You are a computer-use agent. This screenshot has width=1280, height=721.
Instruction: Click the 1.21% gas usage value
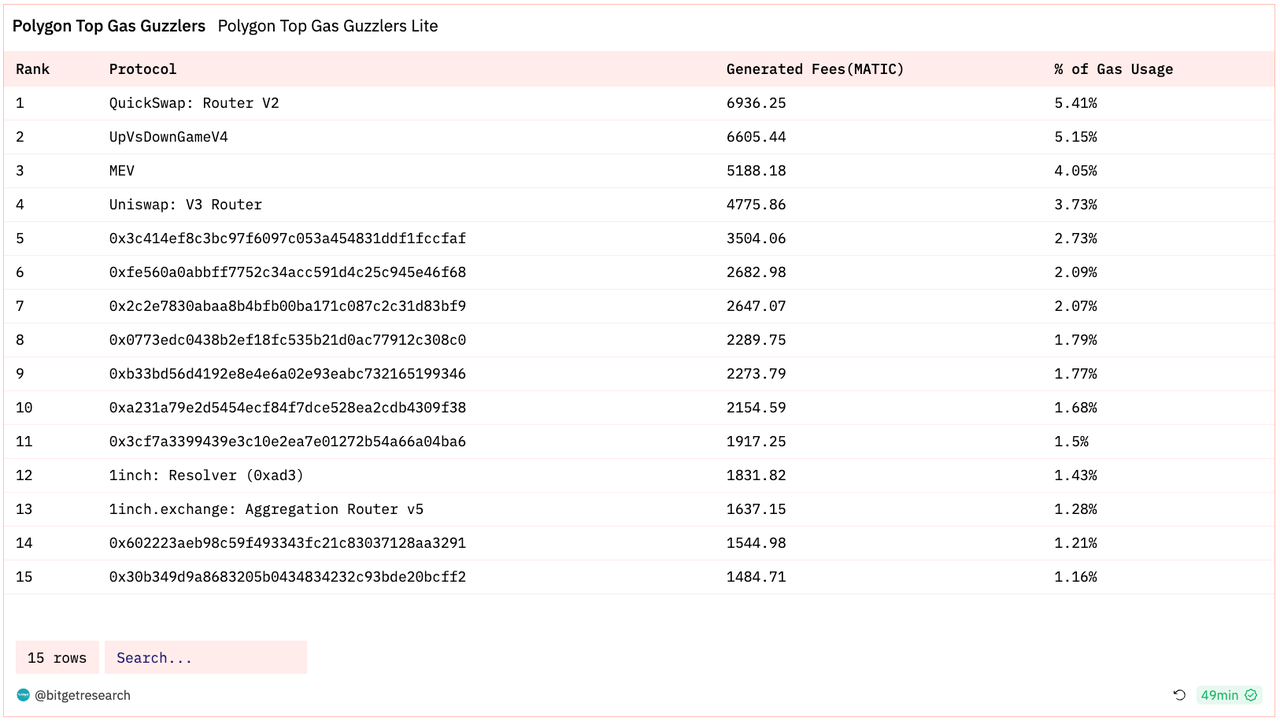pyautogui.click(x=1076, y=544)
